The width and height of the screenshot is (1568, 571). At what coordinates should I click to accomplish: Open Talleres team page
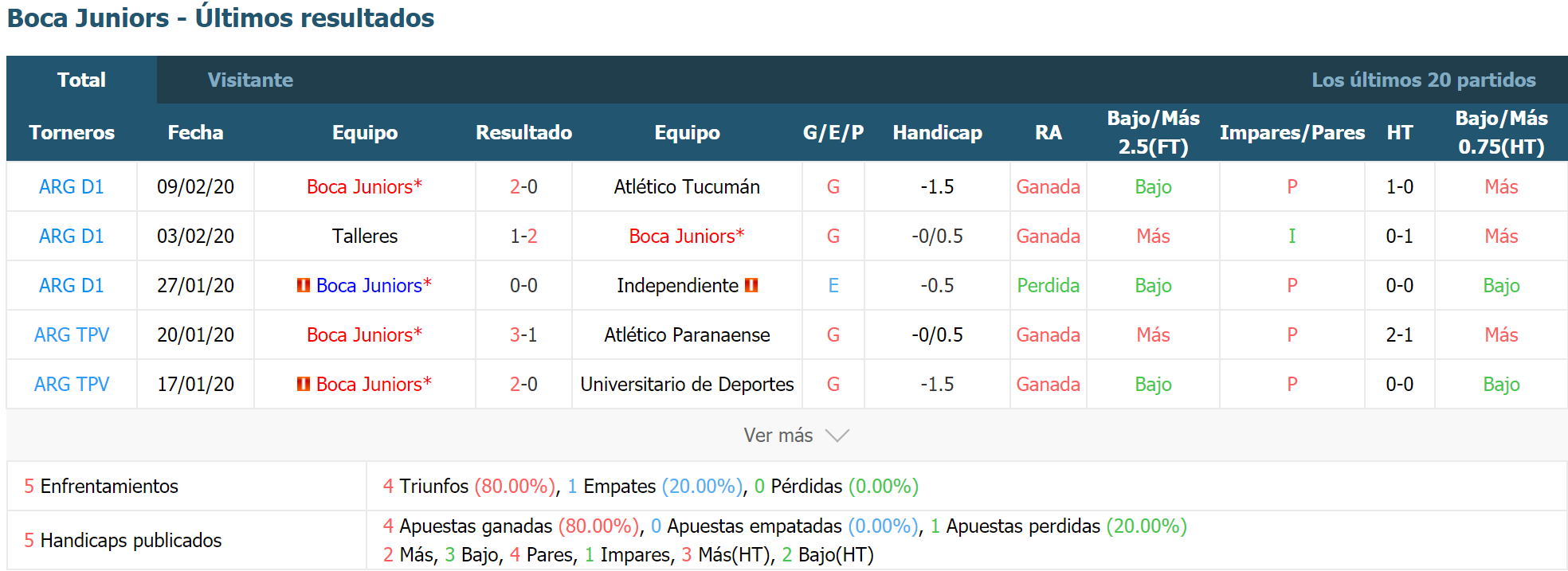pyautogui.click(x=365, y=236)
